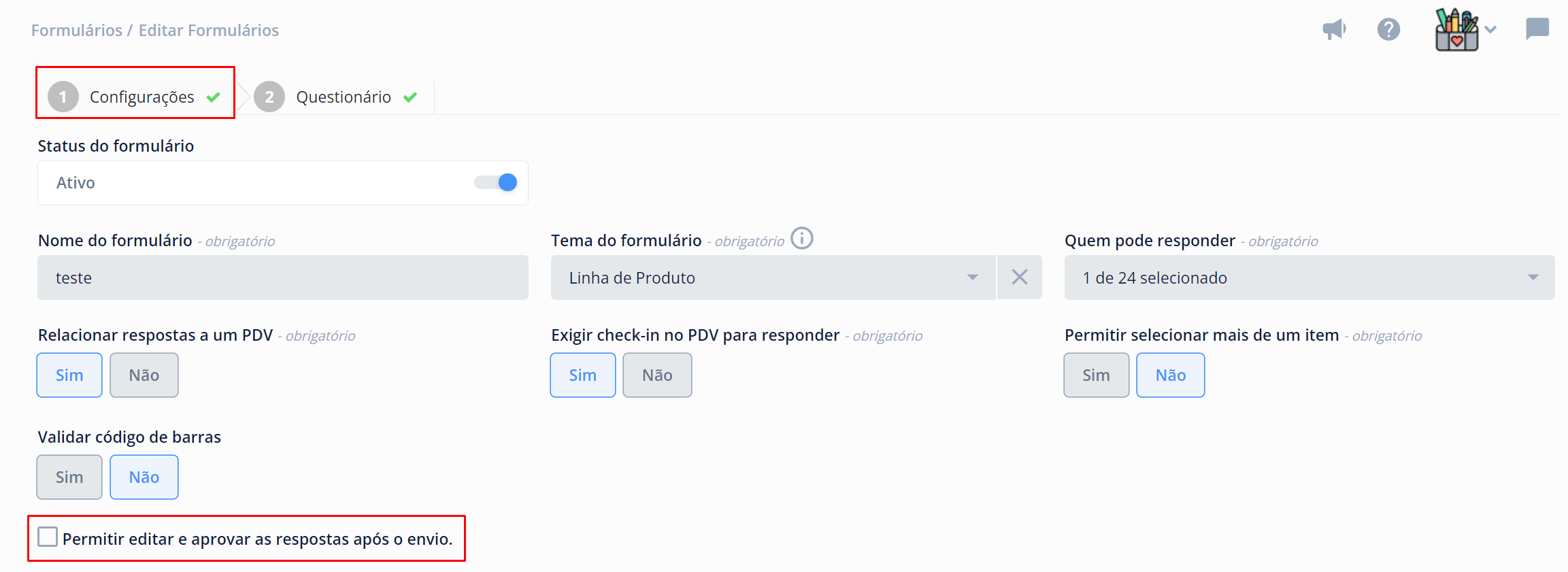This screenshot has height=572, width=1568.
Task: Clear the Linha de Produto selection
Action: pyautogui.click(x=1019, y=277)
